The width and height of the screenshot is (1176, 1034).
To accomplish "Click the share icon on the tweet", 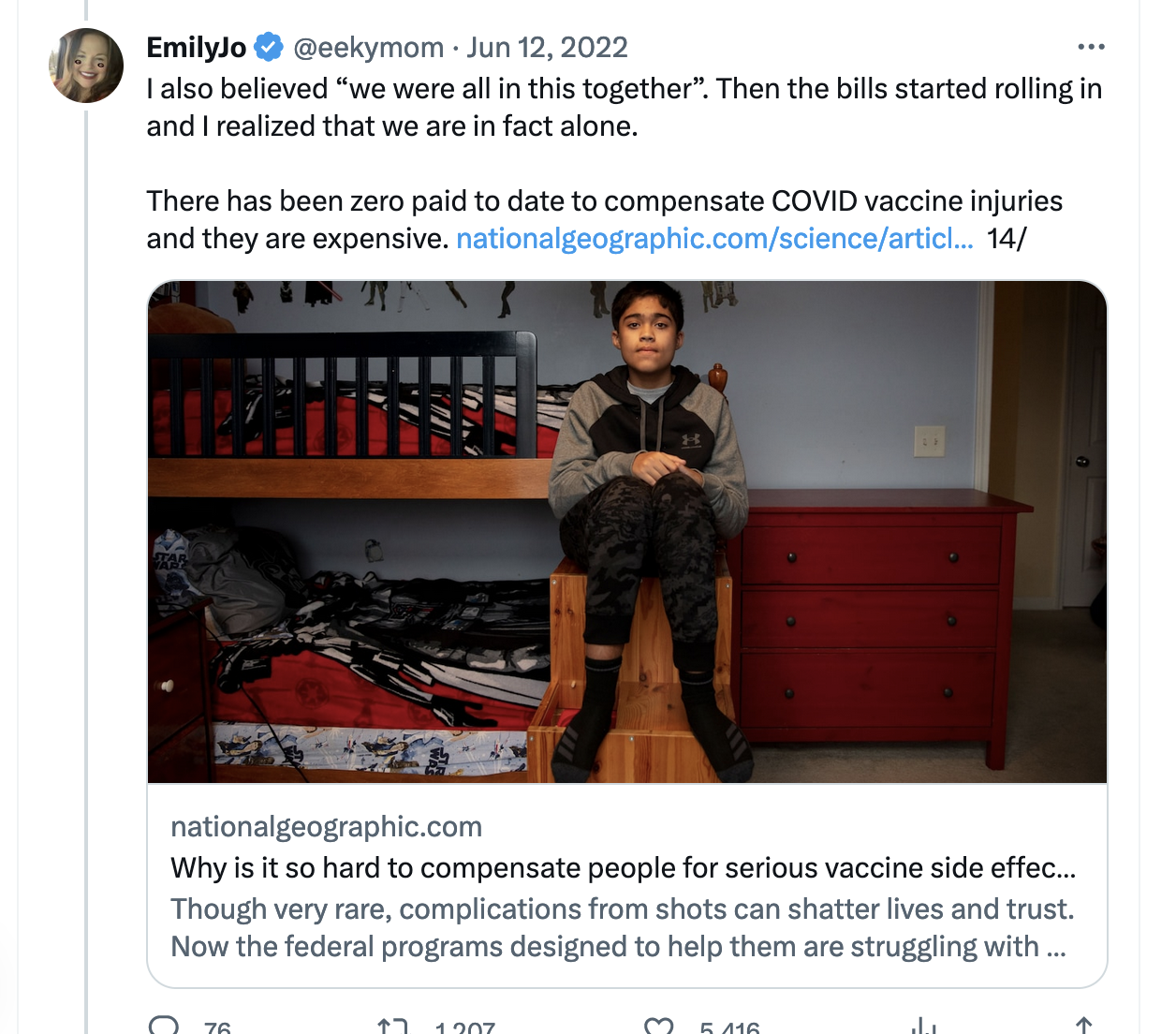I will pos(1083,1027).
